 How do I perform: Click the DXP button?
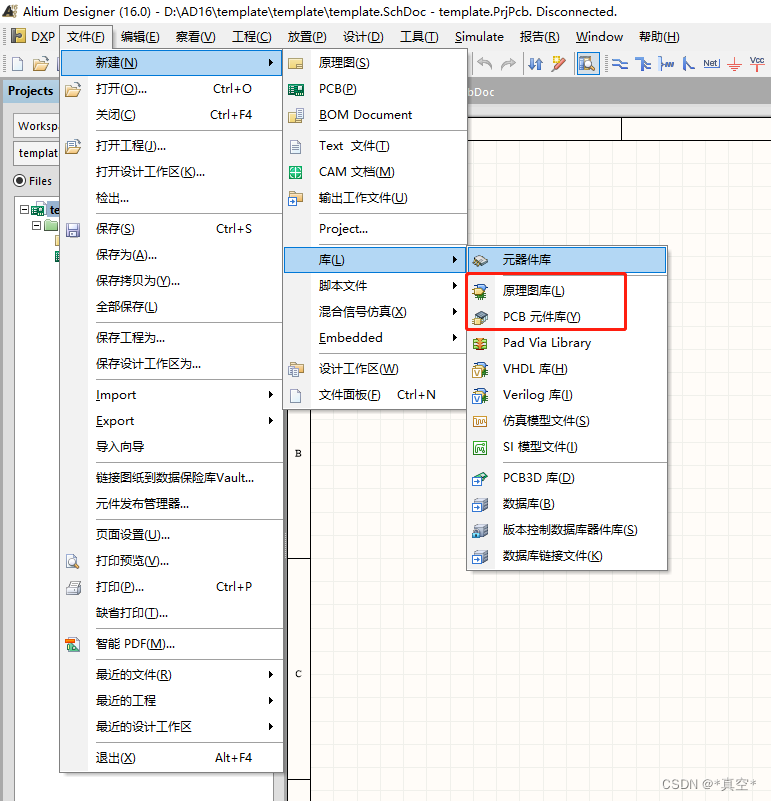click(33, 37)
